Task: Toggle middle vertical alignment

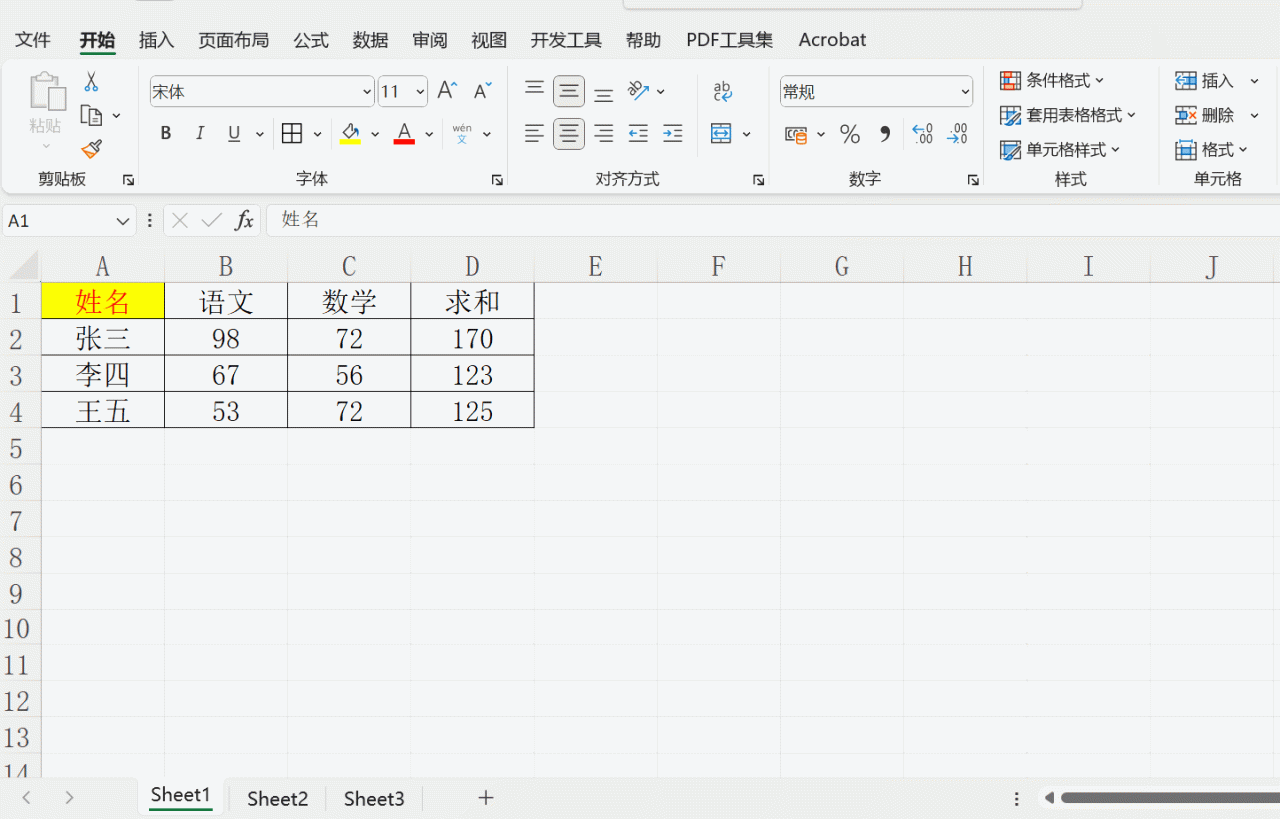Action: pos(569,91)
